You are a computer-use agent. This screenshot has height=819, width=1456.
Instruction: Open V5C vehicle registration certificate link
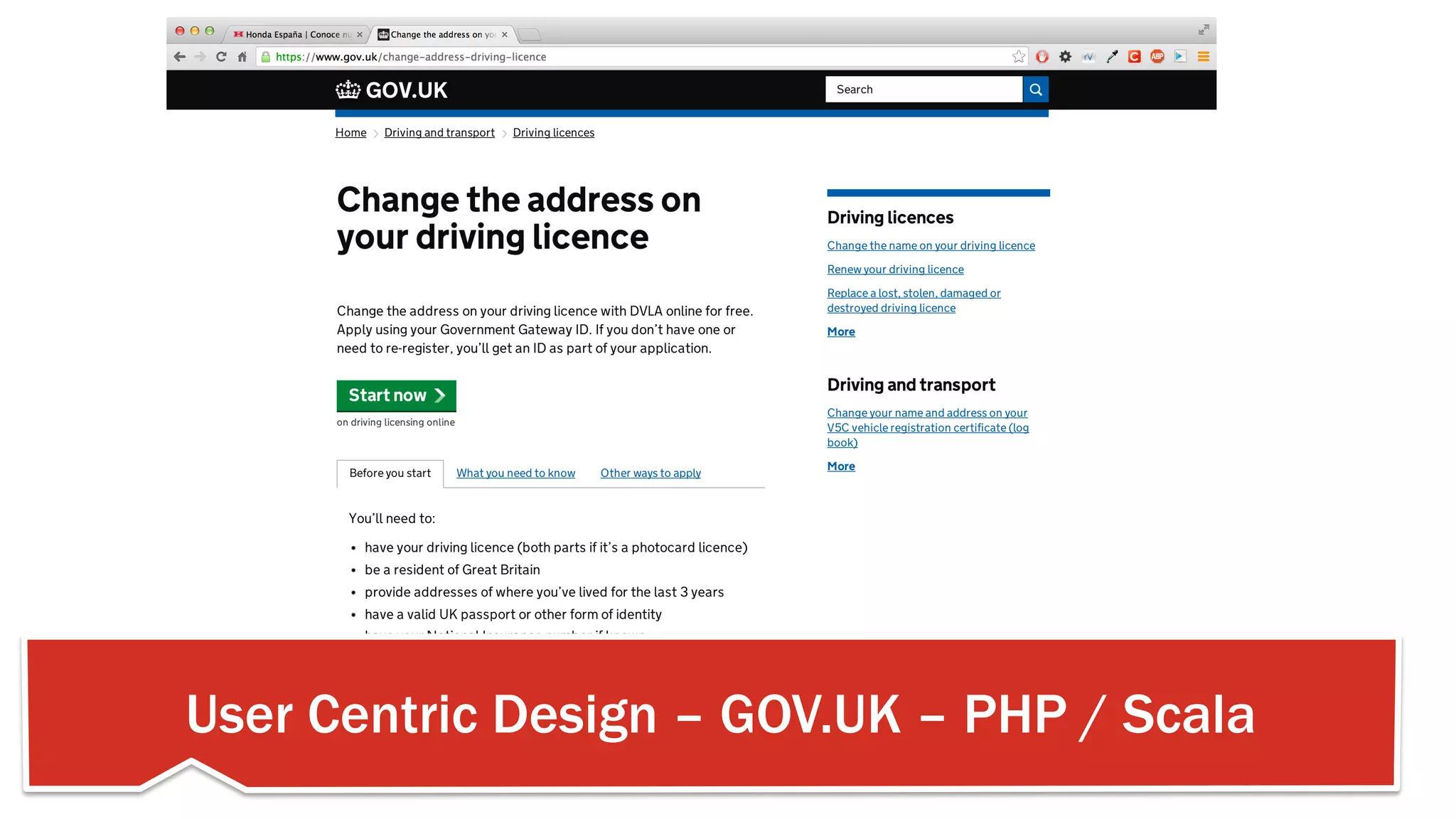(x=928, y=428)
